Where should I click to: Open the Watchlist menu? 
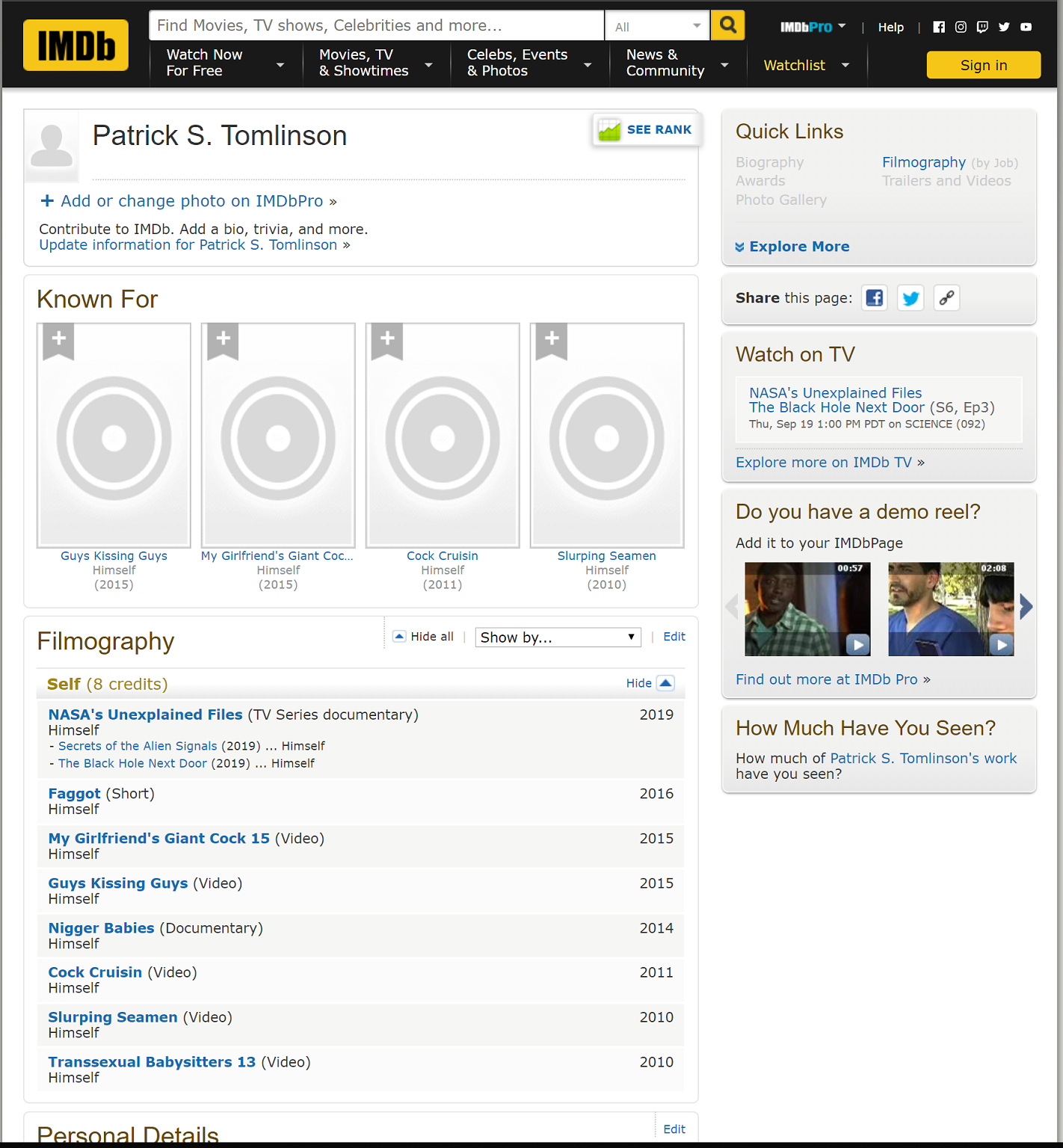coord(807,65)
